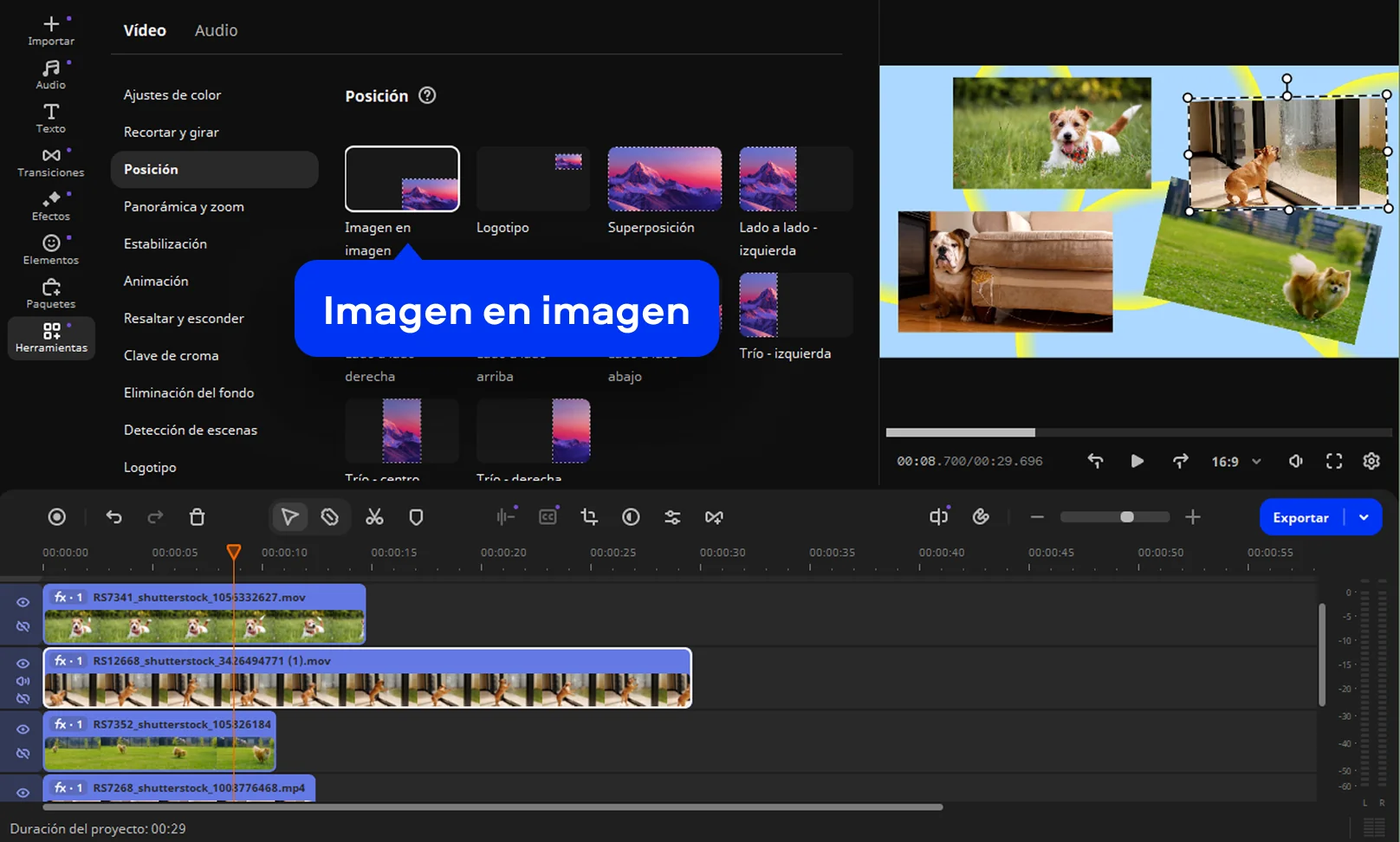Click the scissors cut tool in timeline toolbar

[x=374, y=517]
